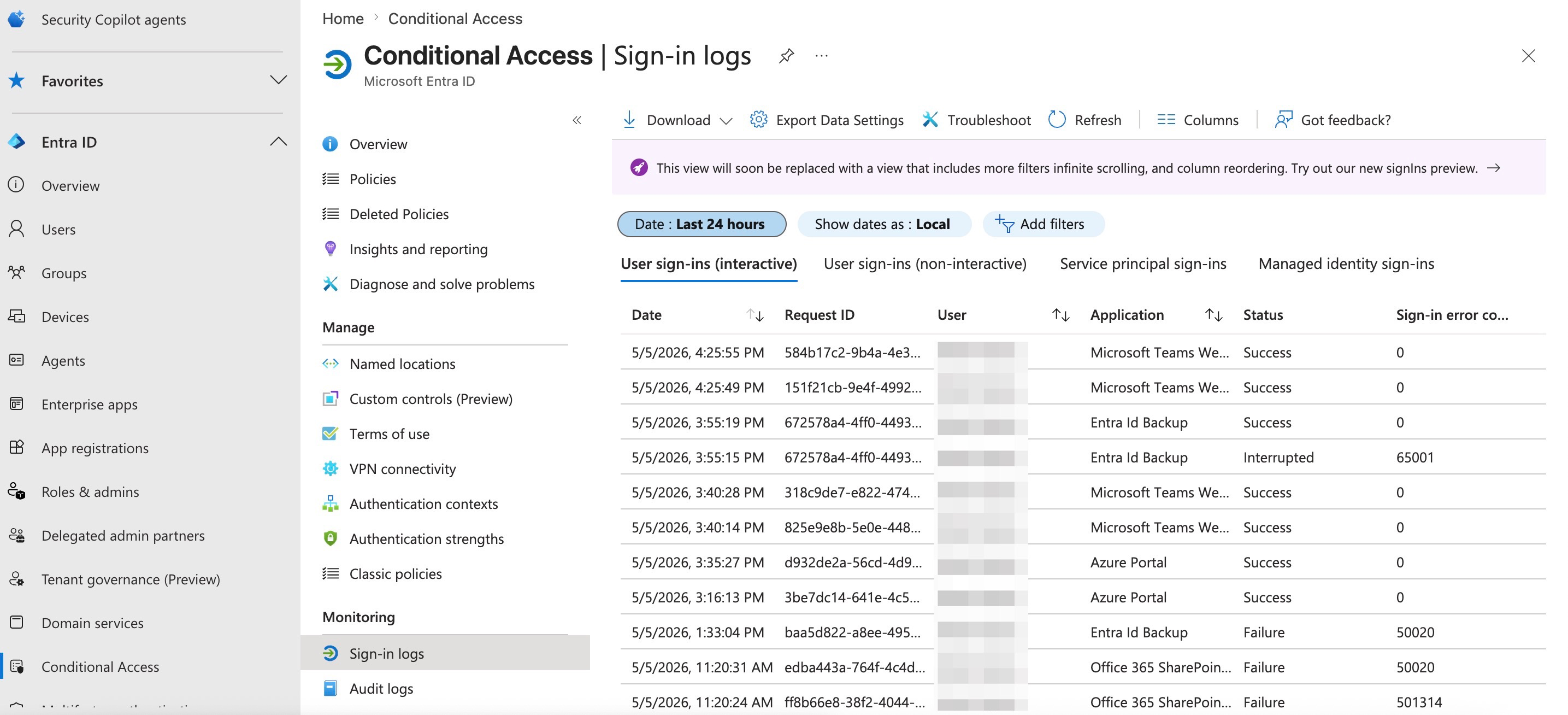This screenshot has width=1568, height=715.
Task: Click the Security Copilot agents icon
Action: click(x=16, y=19)
